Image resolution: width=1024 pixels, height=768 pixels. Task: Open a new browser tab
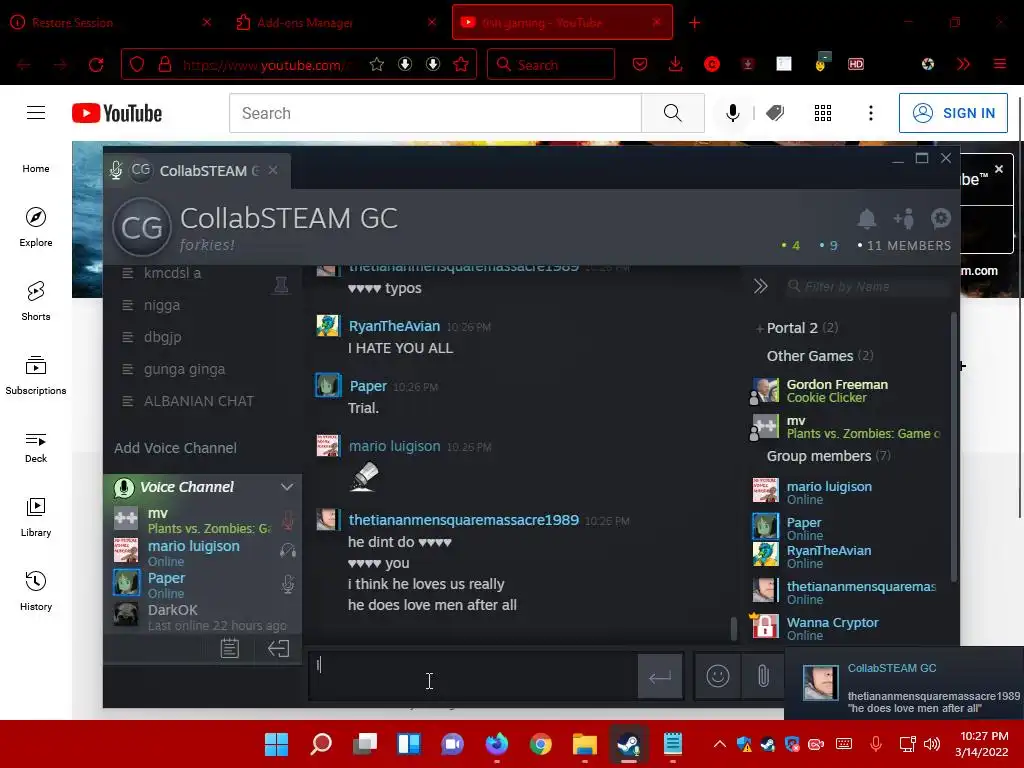point(694,24)
